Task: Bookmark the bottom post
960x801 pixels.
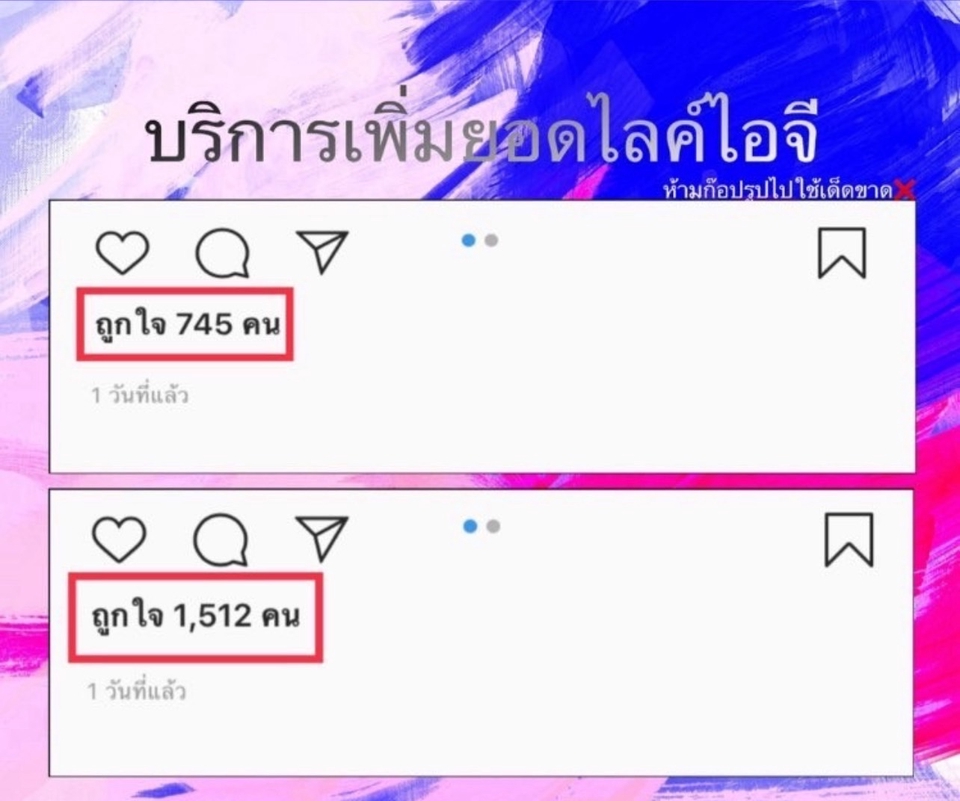Action: 849,539
